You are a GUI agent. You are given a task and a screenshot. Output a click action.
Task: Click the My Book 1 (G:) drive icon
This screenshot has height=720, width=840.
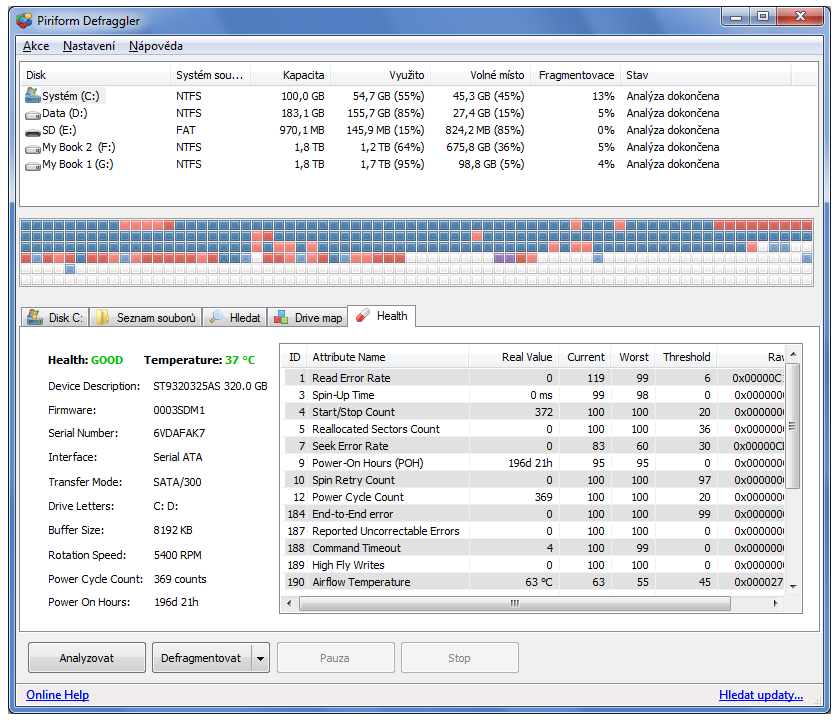coord(32,164)
